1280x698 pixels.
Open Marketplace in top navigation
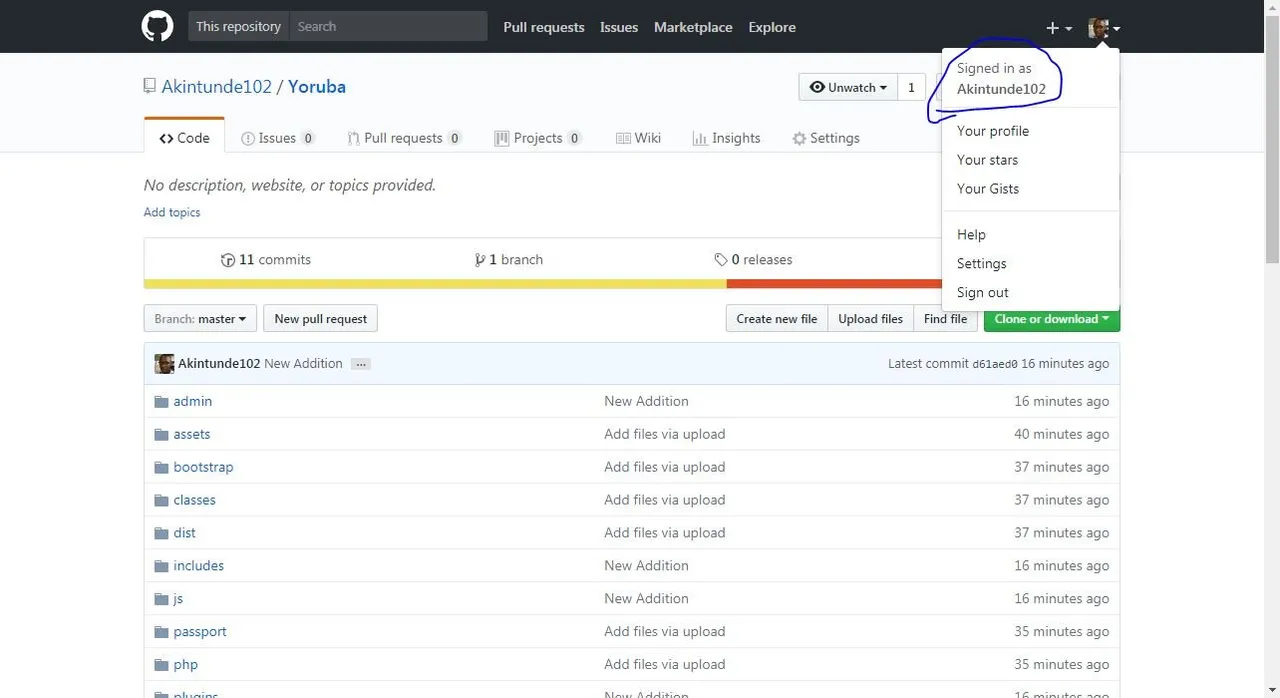tap(693, 27)
